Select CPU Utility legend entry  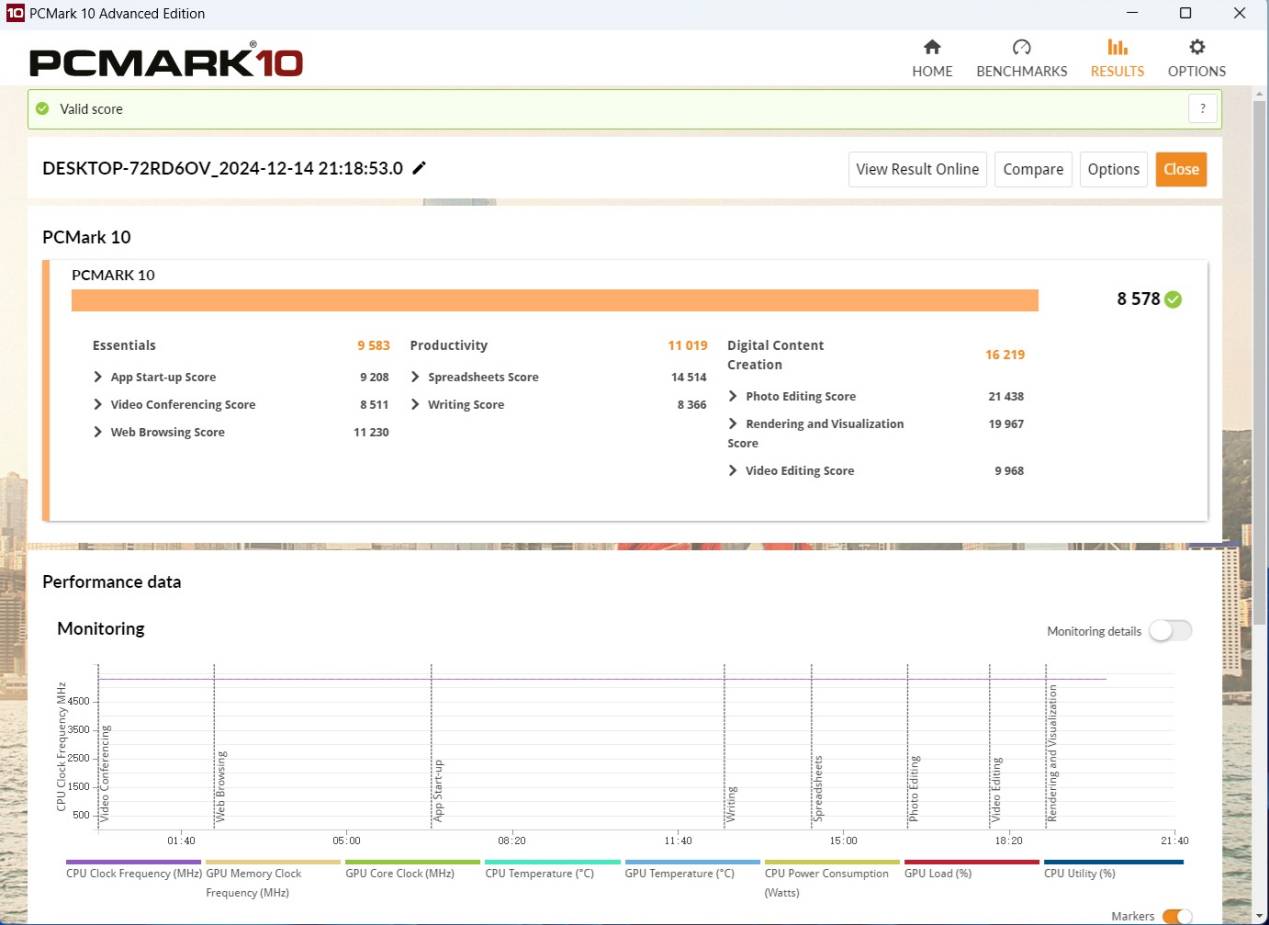[x=1113, y=870]
